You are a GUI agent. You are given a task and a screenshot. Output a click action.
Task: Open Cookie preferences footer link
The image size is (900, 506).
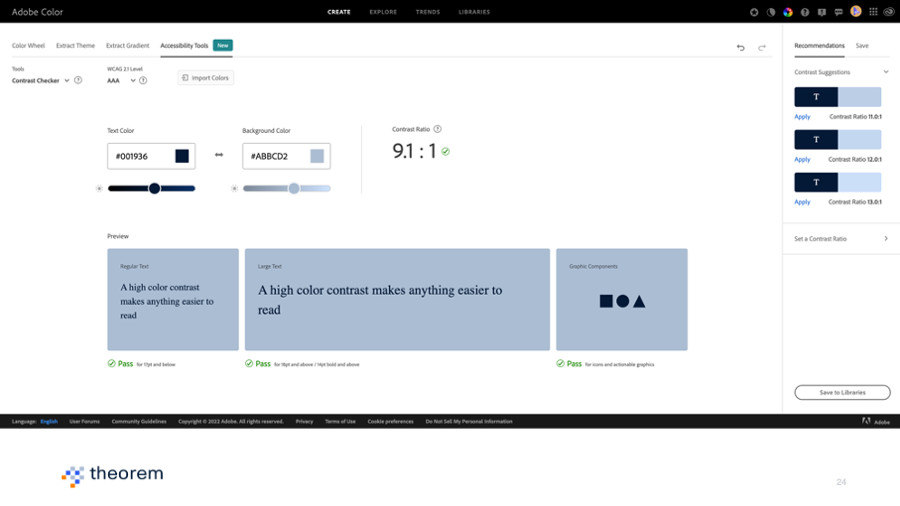(390, 422)
